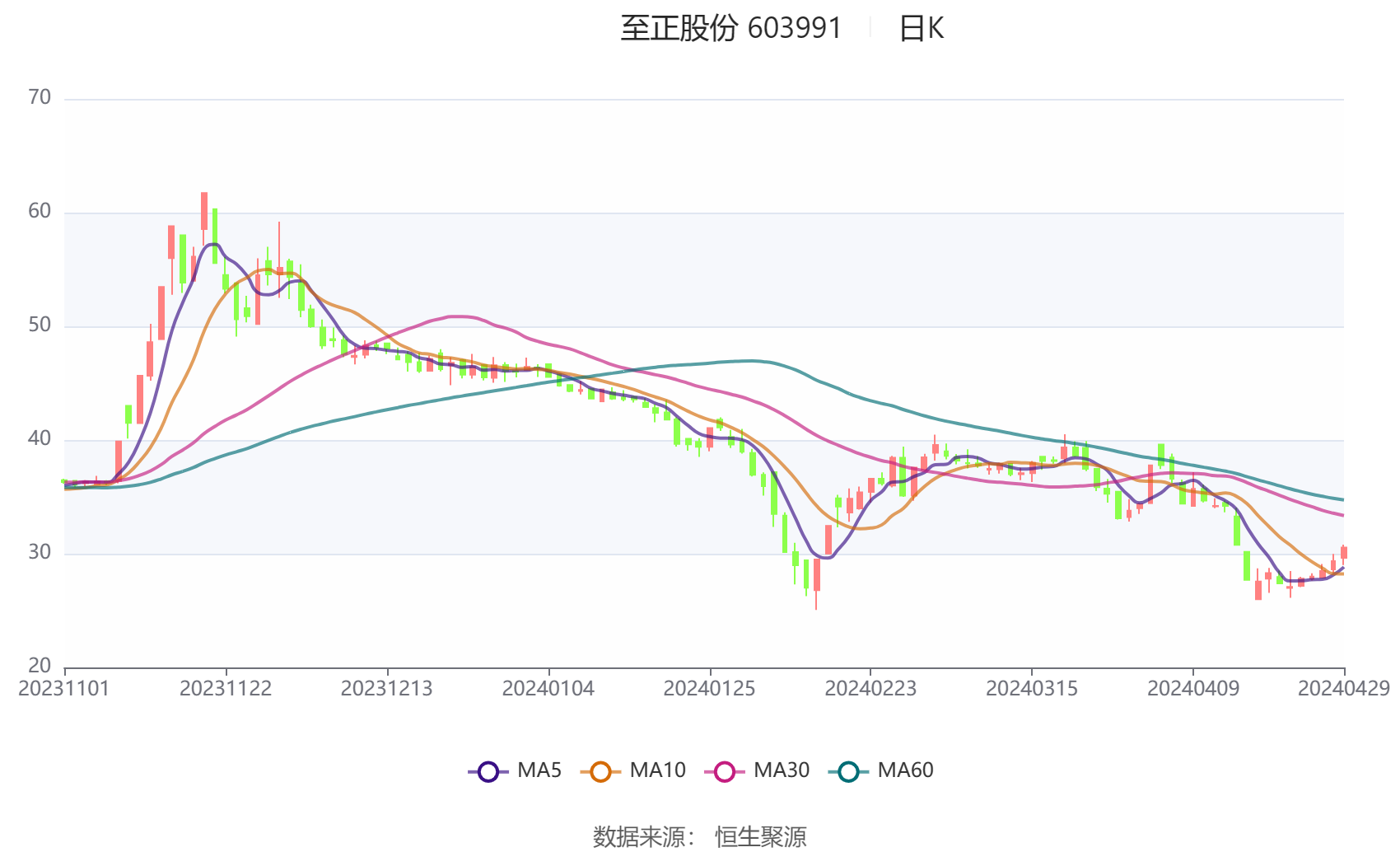Click the 20231213 date axis label
The width and height of the screenshot is (1400, 852).
(387, 689)
